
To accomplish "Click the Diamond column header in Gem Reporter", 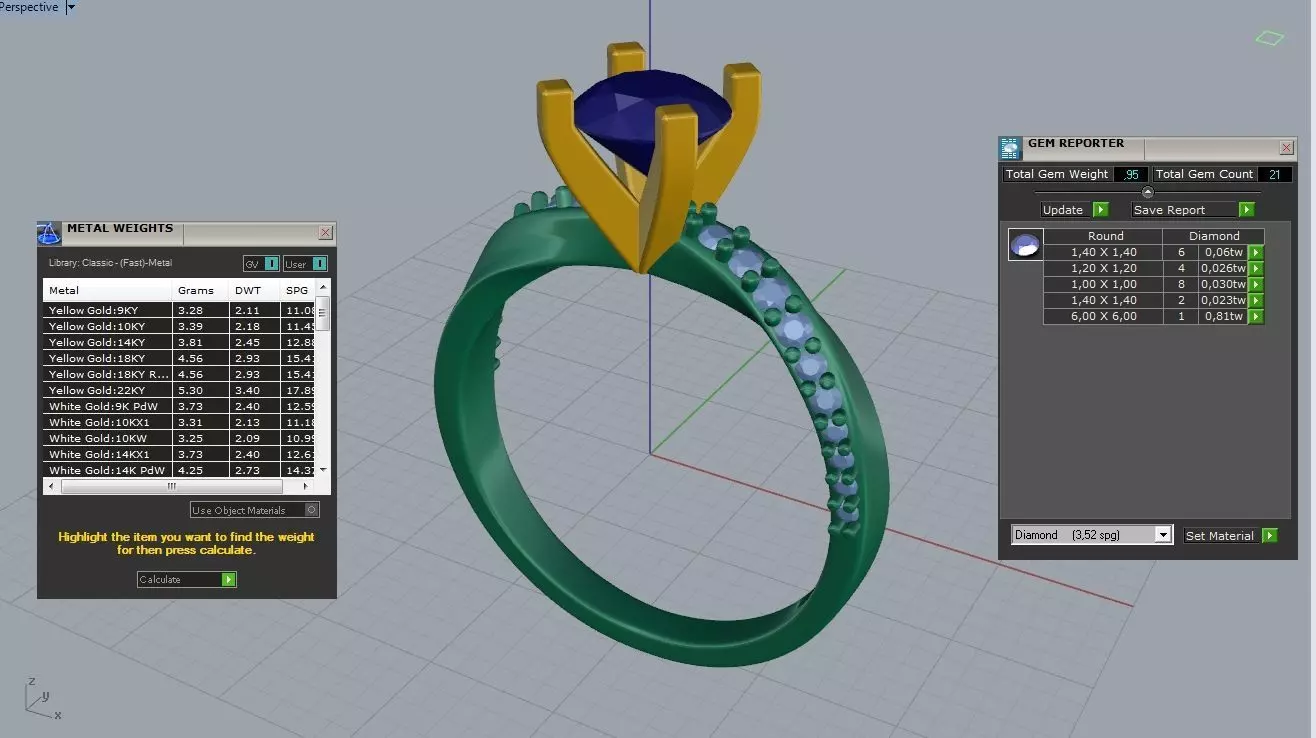I will pos(1214,236).
